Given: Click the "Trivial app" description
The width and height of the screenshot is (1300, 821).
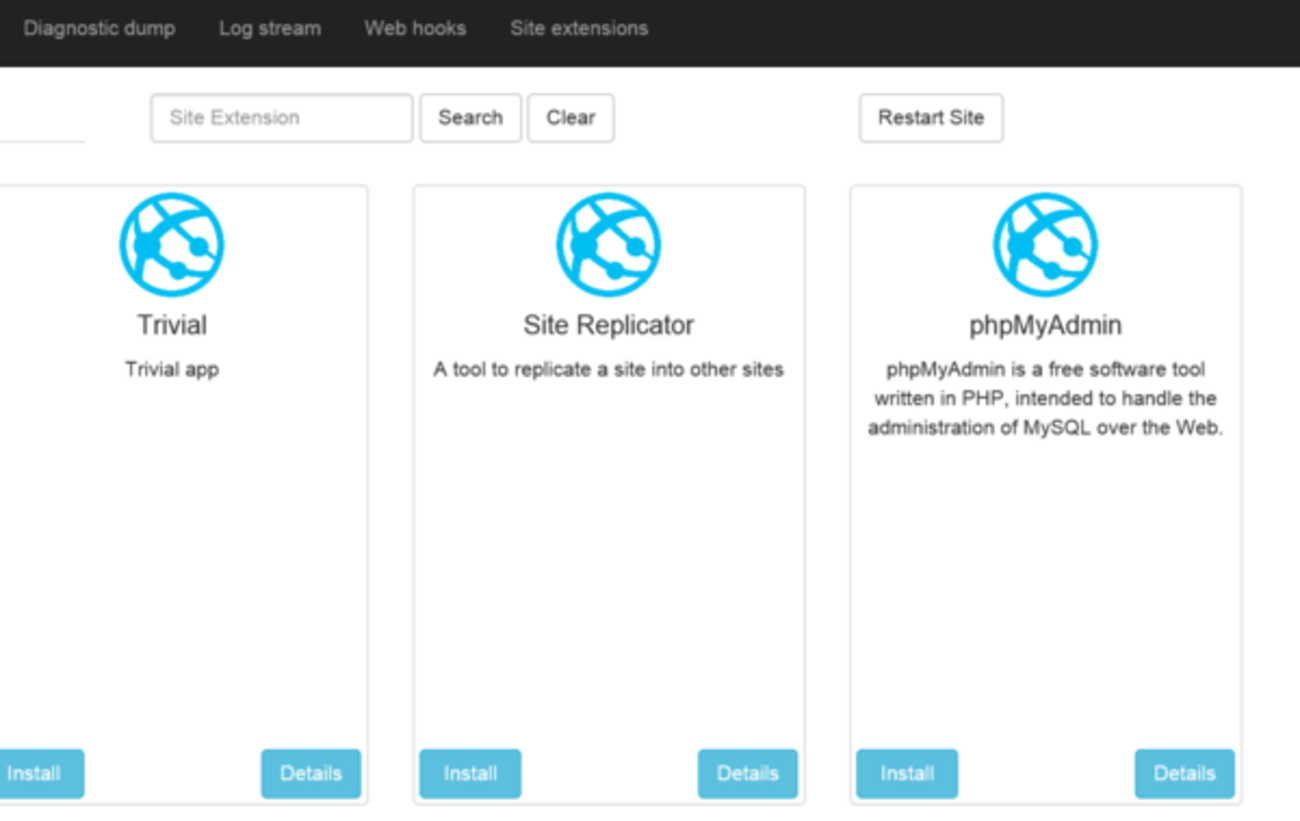Looking at the screenshot, I should click(172, 370).
